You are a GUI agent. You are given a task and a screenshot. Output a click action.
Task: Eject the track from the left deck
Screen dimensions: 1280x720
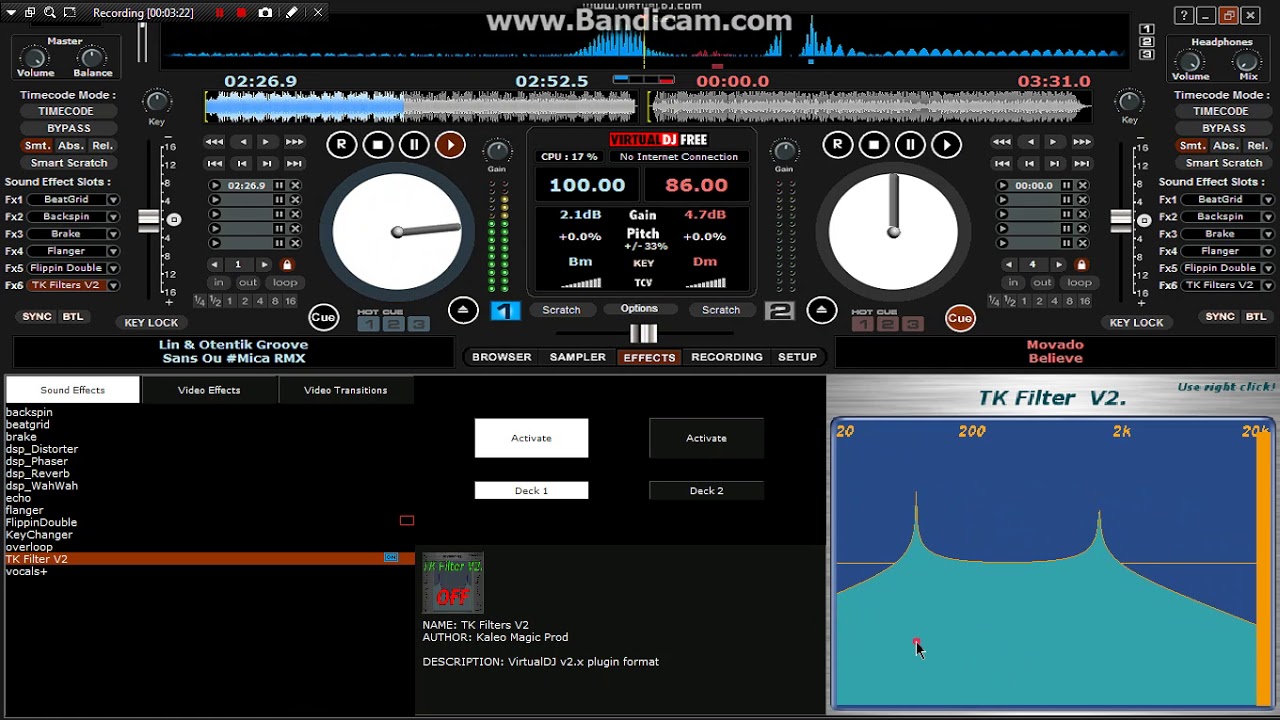(x=462, y=310)
